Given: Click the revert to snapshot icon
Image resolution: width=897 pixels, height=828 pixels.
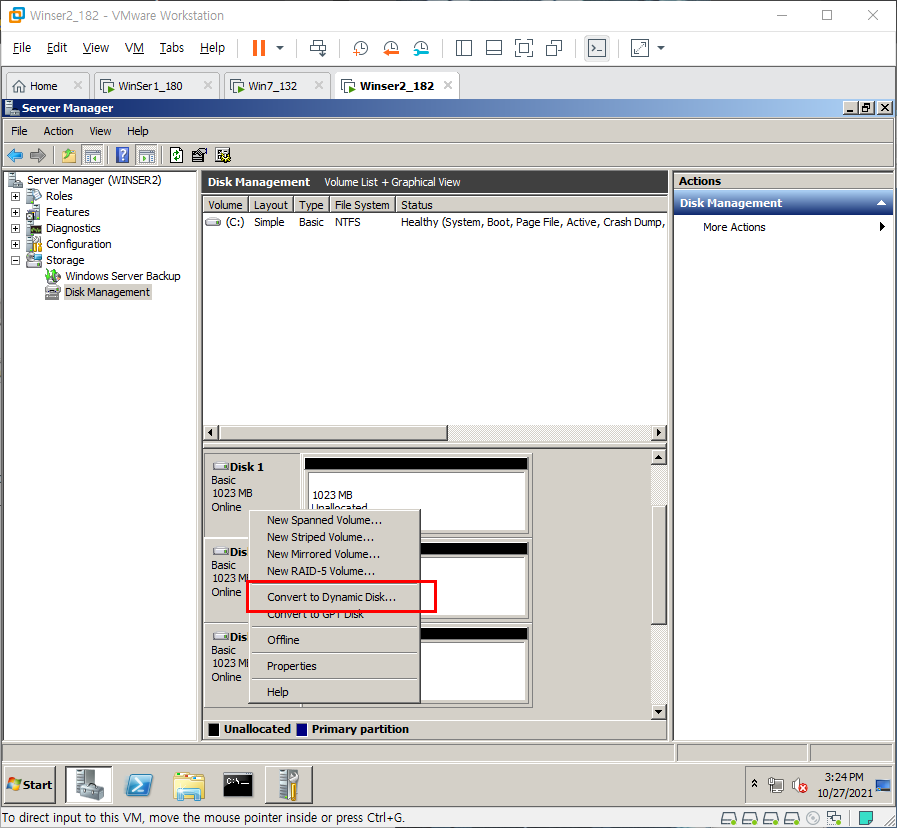Looking at the screenshot, I should [391, 48].
